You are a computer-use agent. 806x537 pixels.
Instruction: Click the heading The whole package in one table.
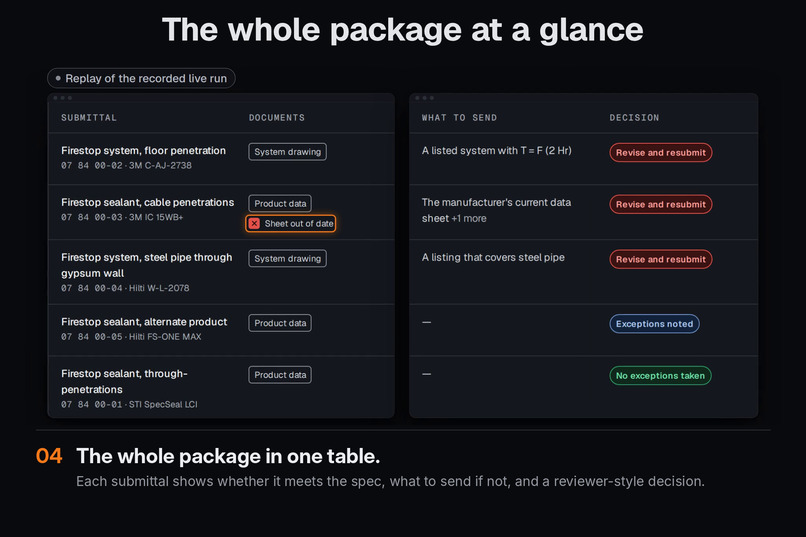[x=228, y=456]
